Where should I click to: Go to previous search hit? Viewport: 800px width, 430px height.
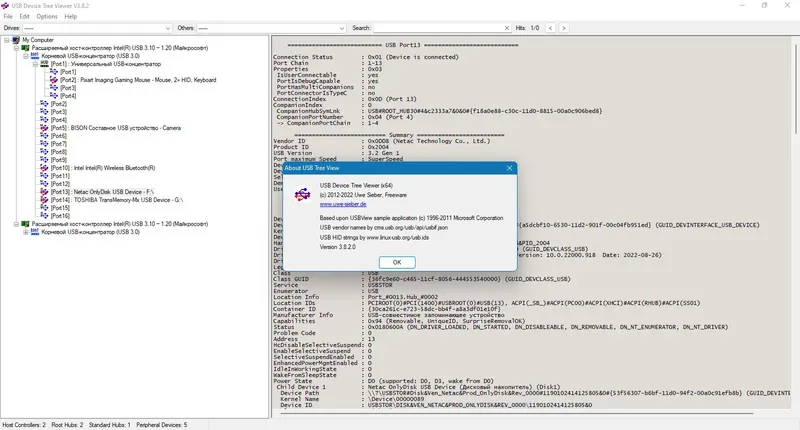coord(551,28)
